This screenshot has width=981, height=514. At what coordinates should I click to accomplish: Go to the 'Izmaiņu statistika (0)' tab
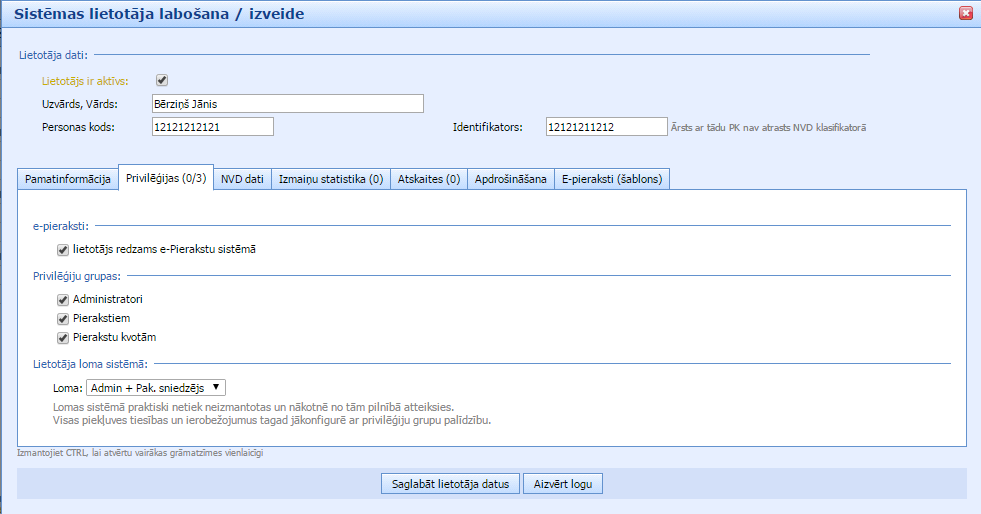(x=330, y=179)
